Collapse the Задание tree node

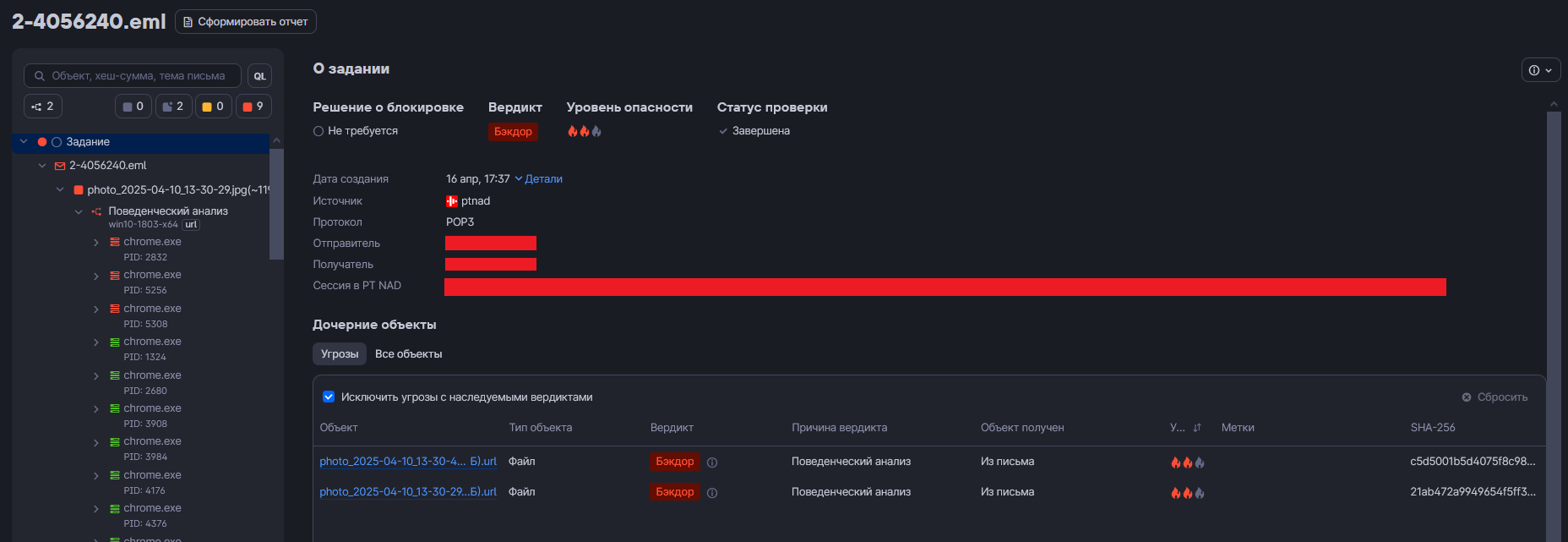pyautogui.click(x=24, y=142)
